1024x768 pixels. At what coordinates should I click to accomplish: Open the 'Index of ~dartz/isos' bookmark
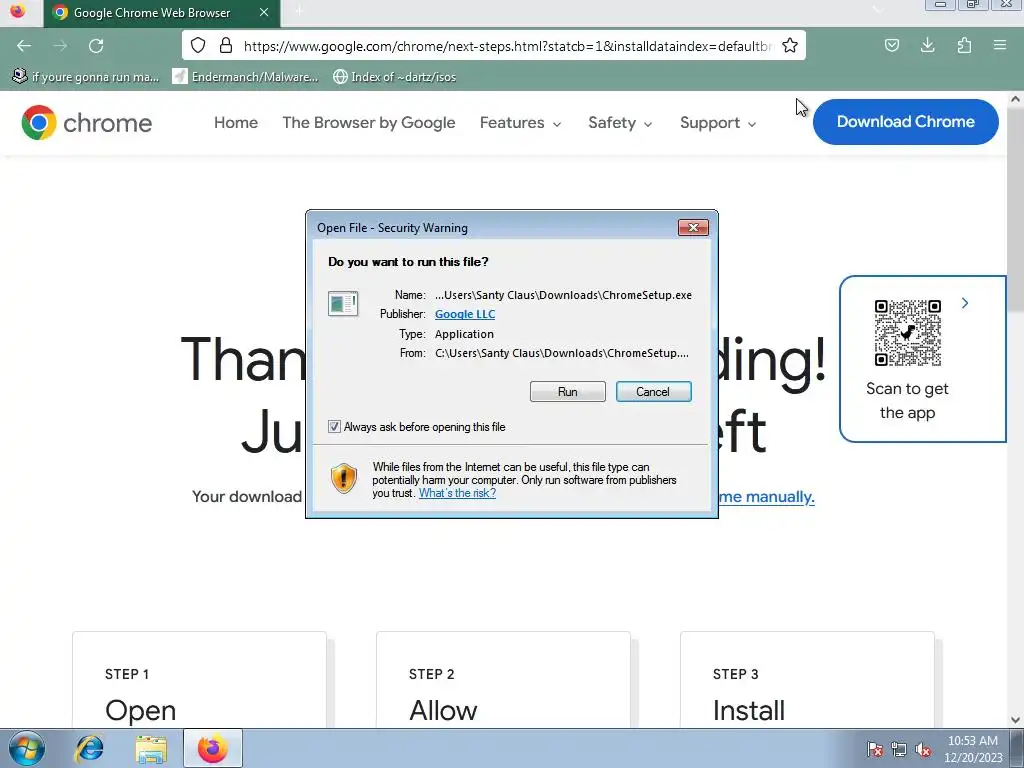pos(394,77)
